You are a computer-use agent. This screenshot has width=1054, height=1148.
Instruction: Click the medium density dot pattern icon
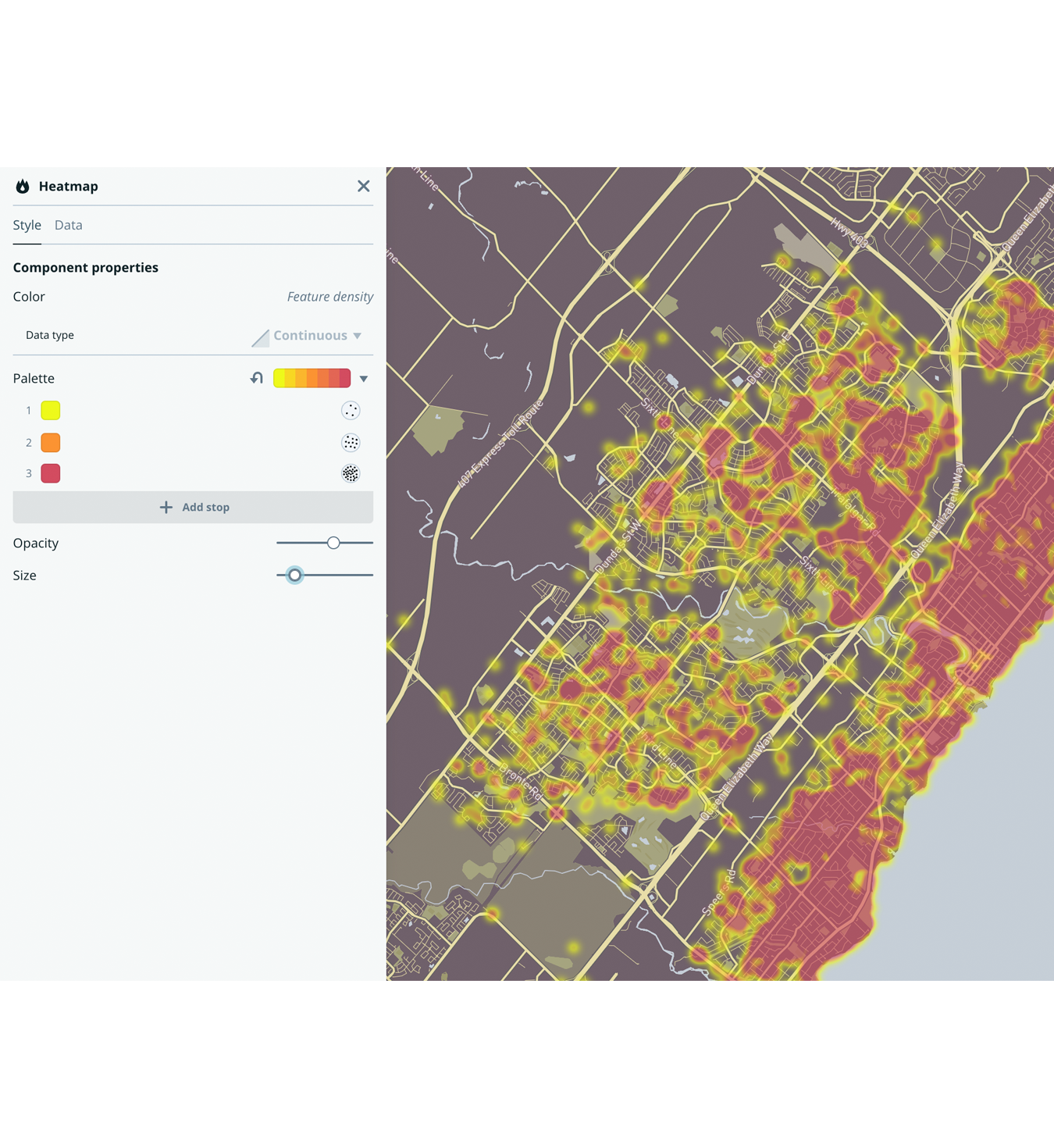(x=351, y=442)
